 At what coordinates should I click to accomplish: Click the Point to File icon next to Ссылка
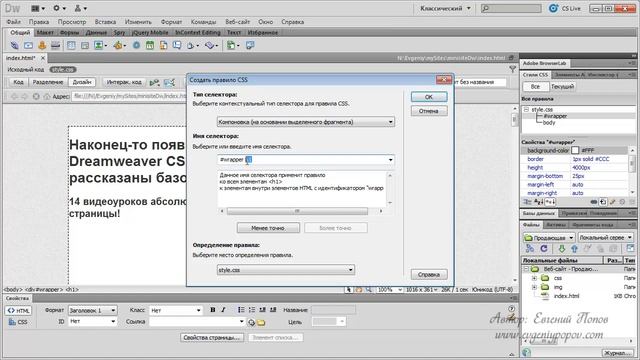(251, 322)
